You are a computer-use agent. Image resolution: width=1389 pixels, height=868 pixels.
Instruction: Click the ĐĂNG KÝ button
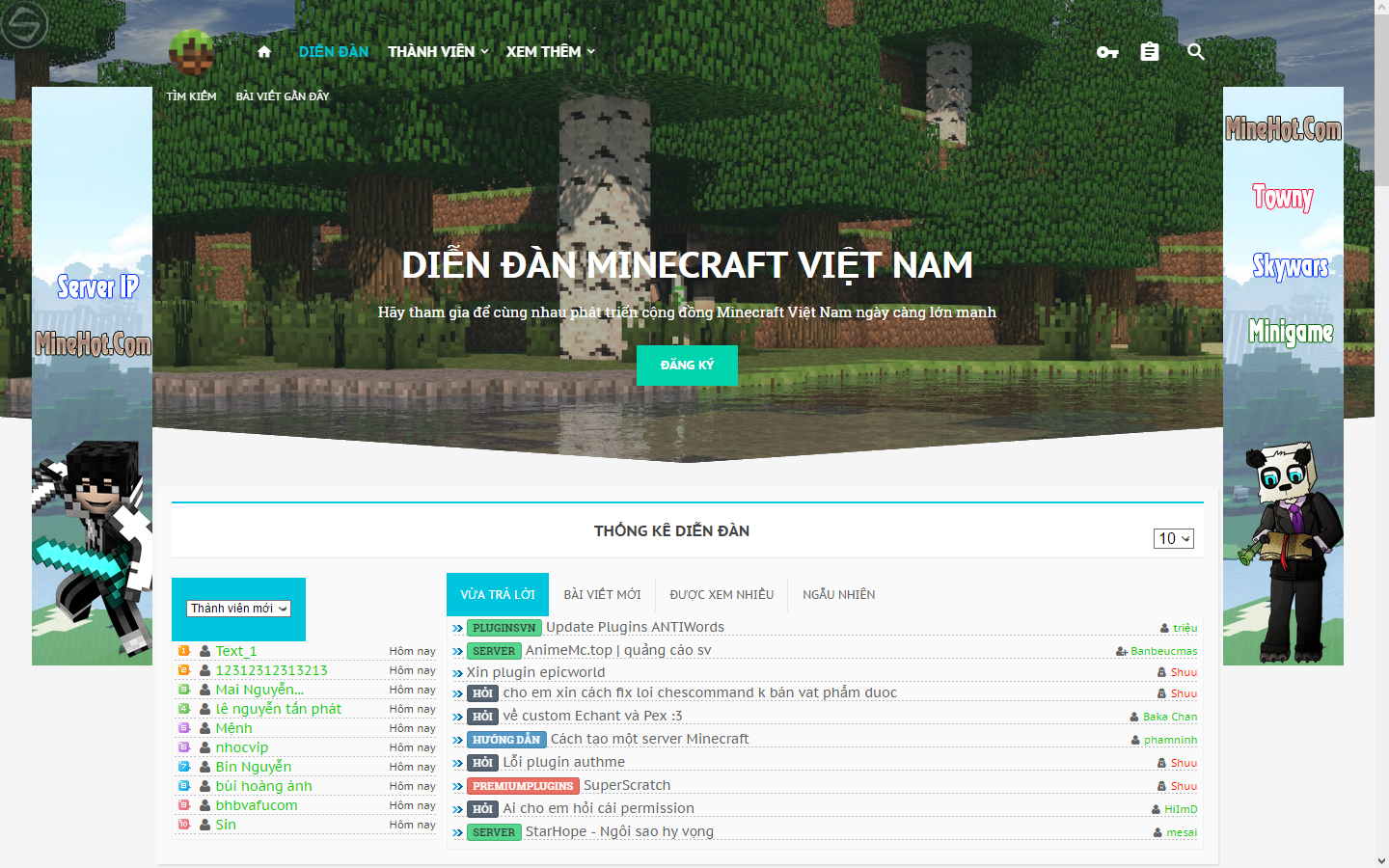[x=687, y=366]
